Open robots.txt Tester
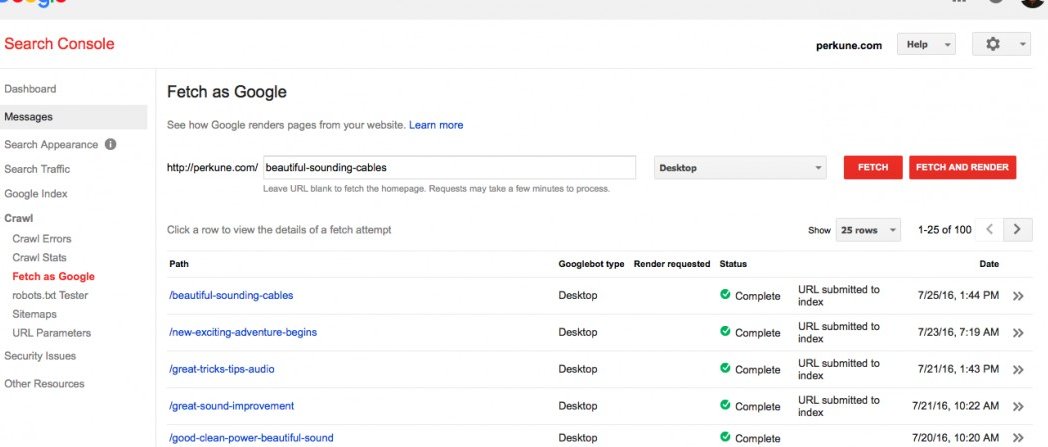 pyautogui.click(x=50, y=295)
